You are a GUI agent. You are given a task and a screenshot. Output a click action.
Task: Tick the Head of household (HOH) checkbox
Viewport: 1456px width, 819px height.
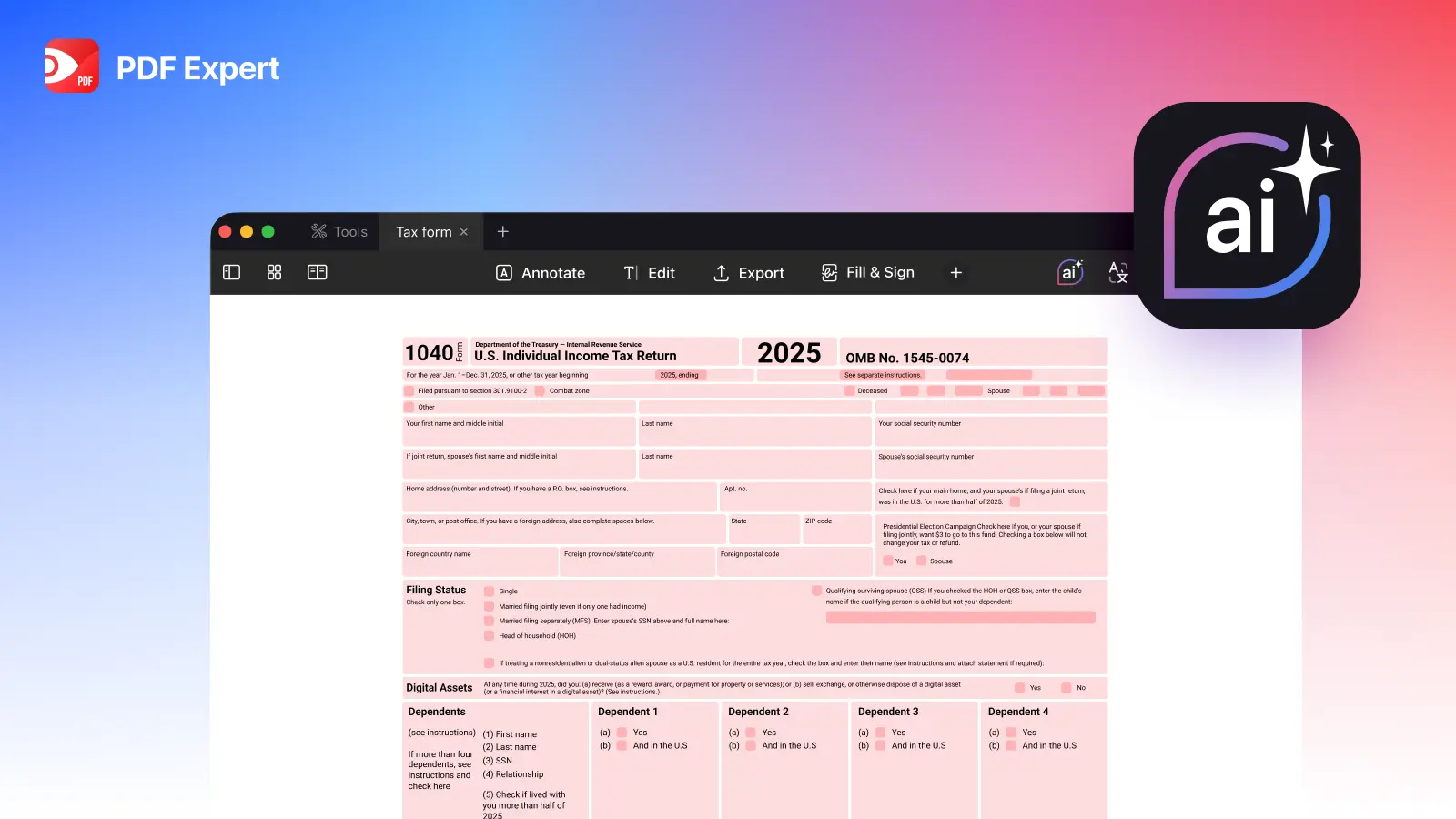489,636
